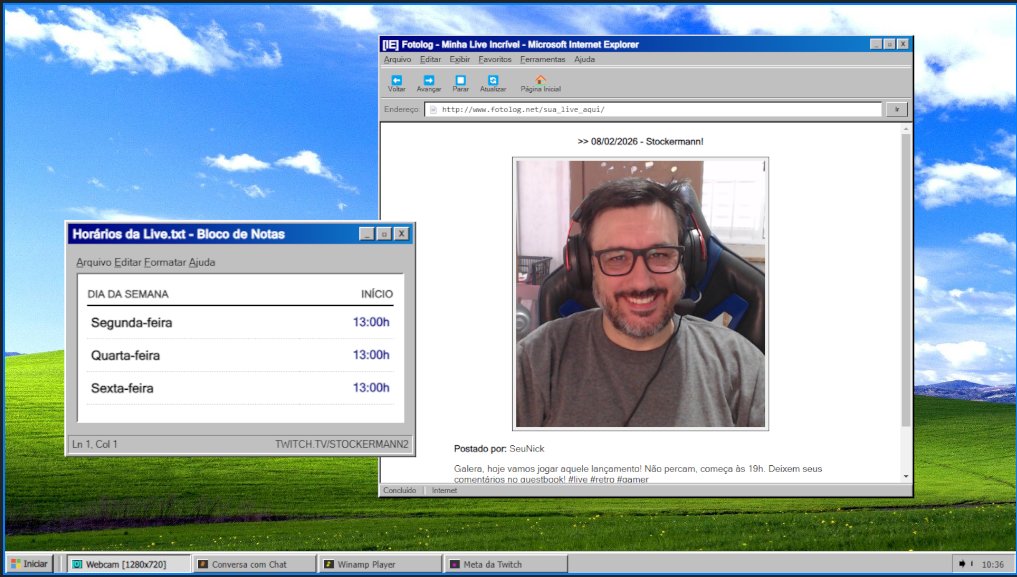
Task: Click the page icon in the address field
Action: pyautogui.click(x=433, y=110)
